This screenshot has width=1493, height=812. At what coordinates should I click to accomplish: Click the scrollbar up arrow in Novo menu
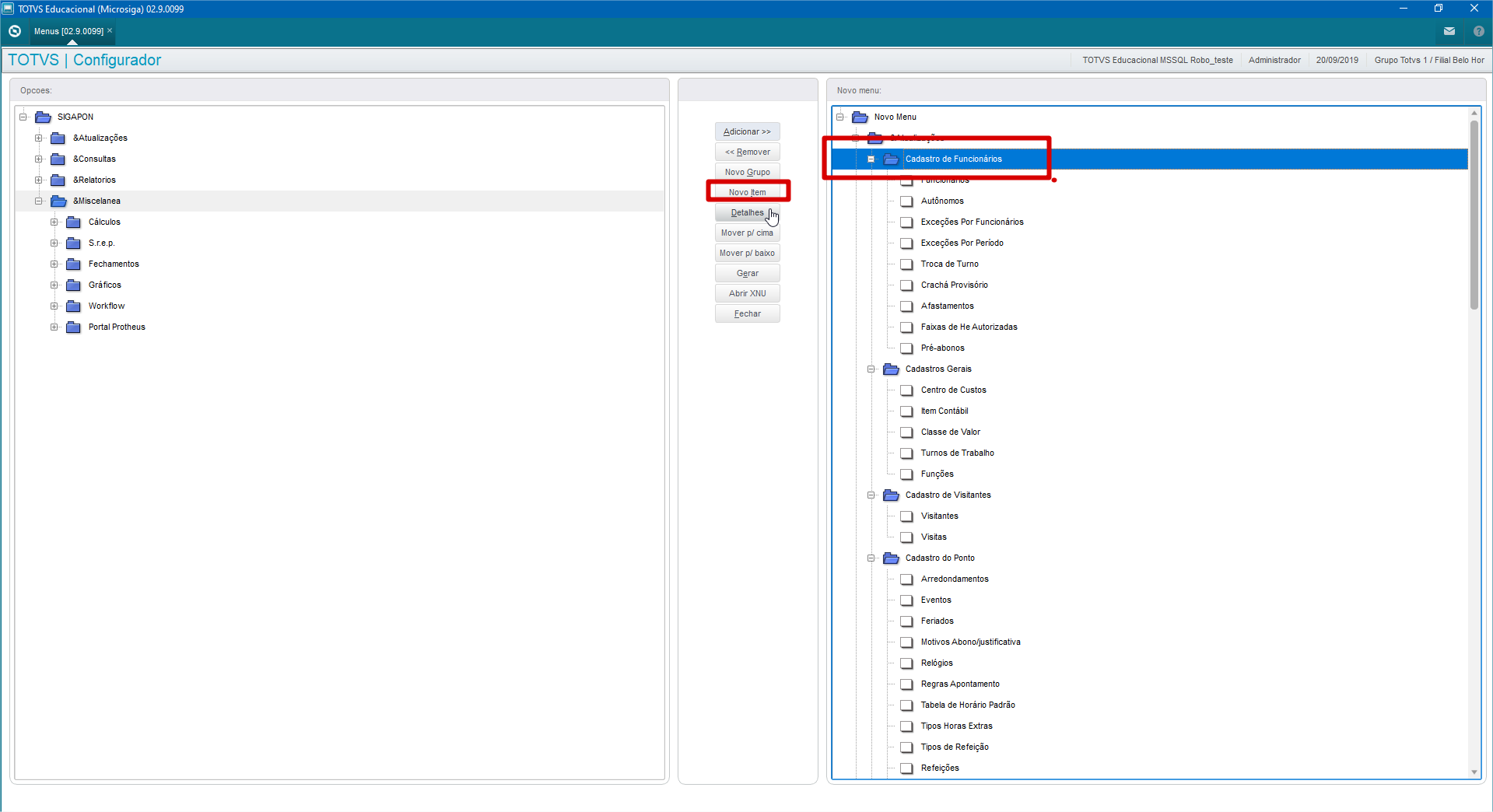click(1474, 113)
